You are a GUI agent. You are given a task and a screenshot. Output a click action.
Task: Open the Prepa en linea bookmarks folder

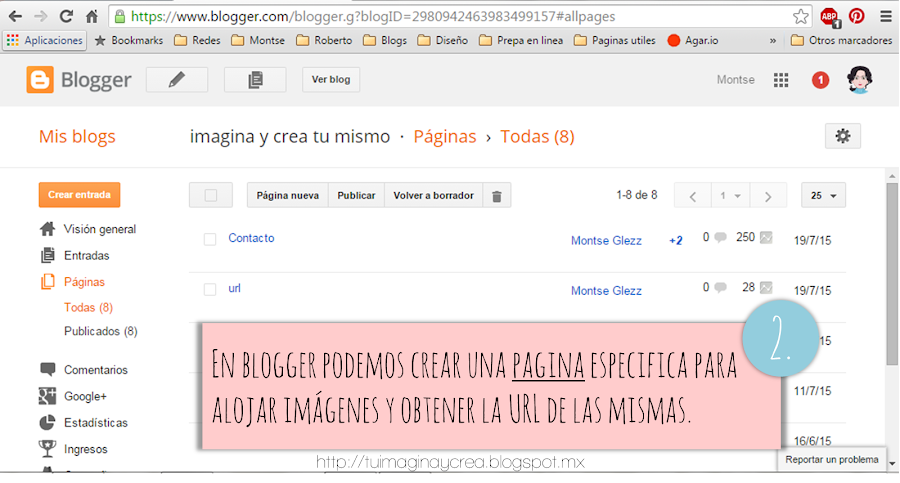click(x=521, y=40)
